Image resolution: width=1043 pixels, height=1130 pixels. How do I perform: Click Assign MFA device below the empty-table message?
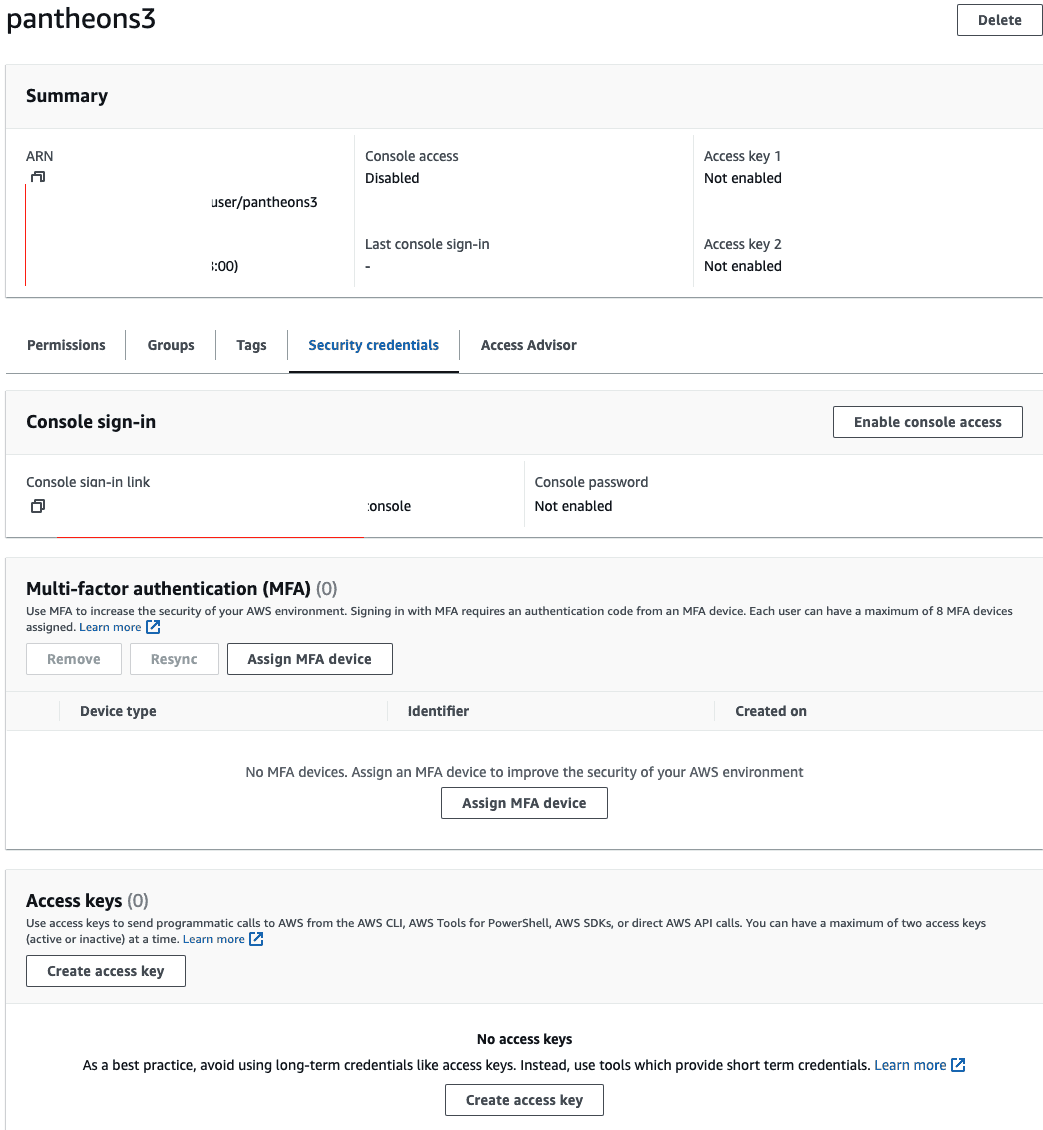[x=524, y=803]
